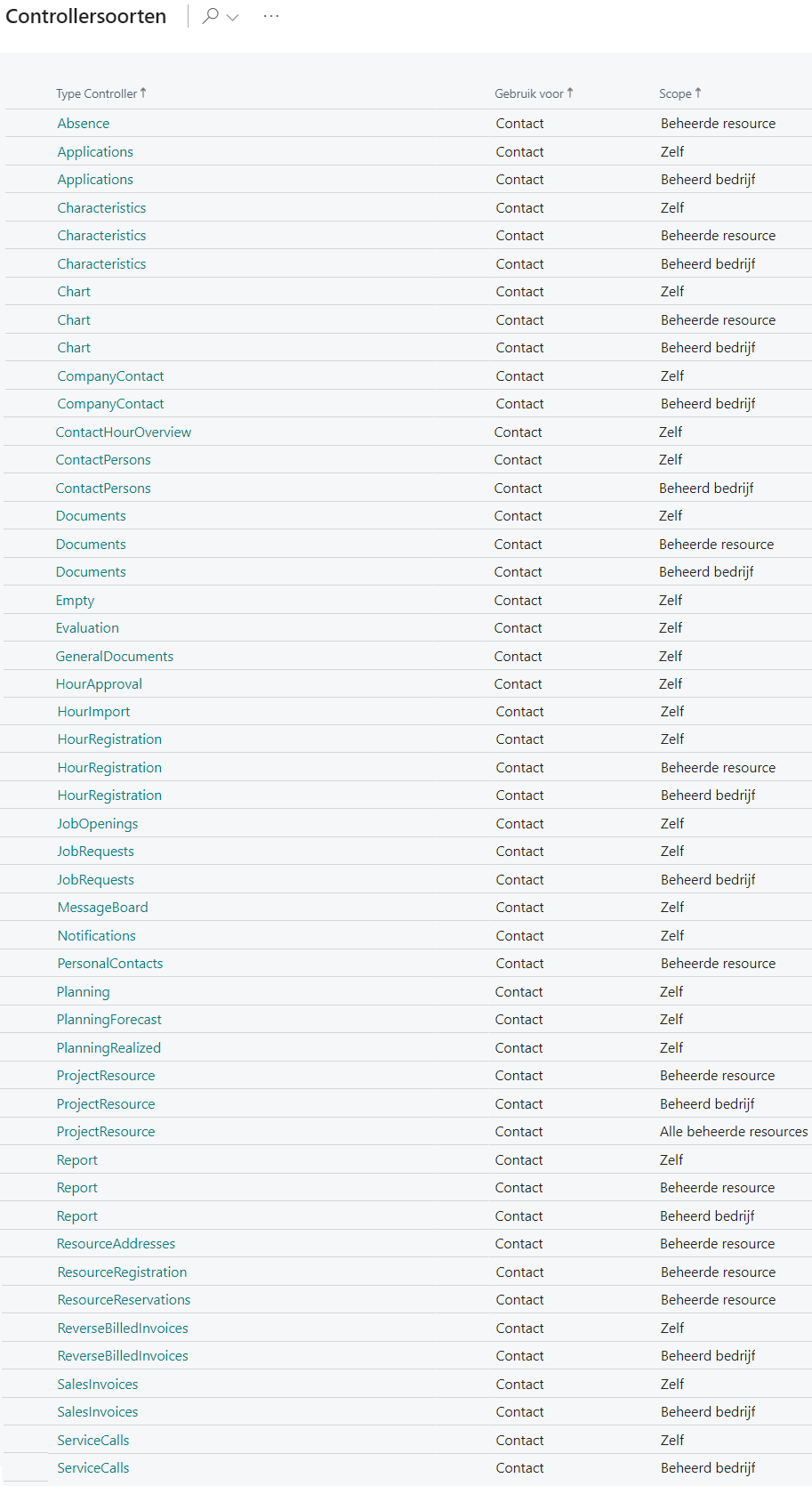Open the more options ellipsis menu
This screenshot has width=812, height=1486.
(271, 16)
